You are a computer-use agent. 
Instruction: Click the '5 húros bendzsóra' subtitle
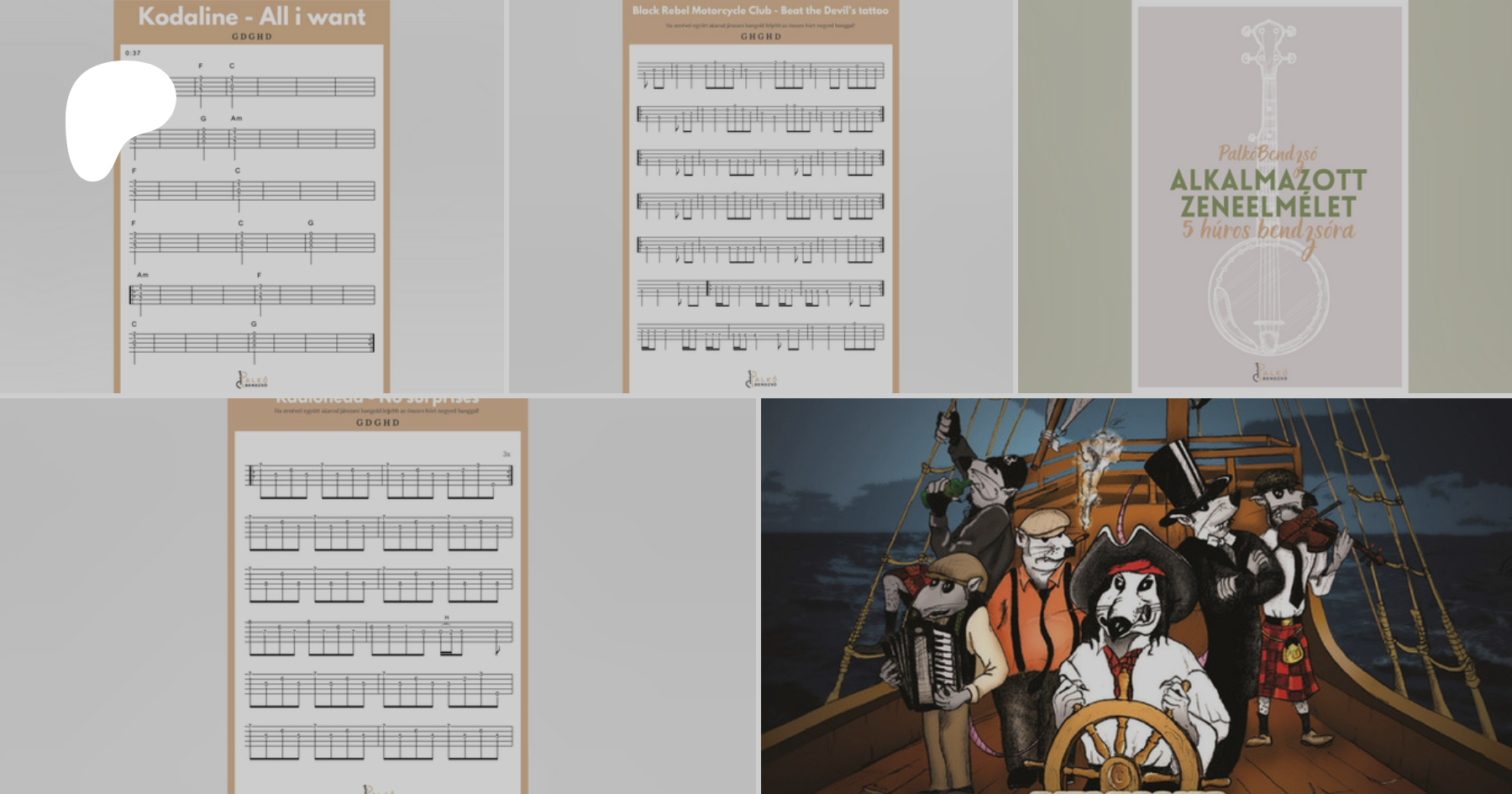[1268, 230]
